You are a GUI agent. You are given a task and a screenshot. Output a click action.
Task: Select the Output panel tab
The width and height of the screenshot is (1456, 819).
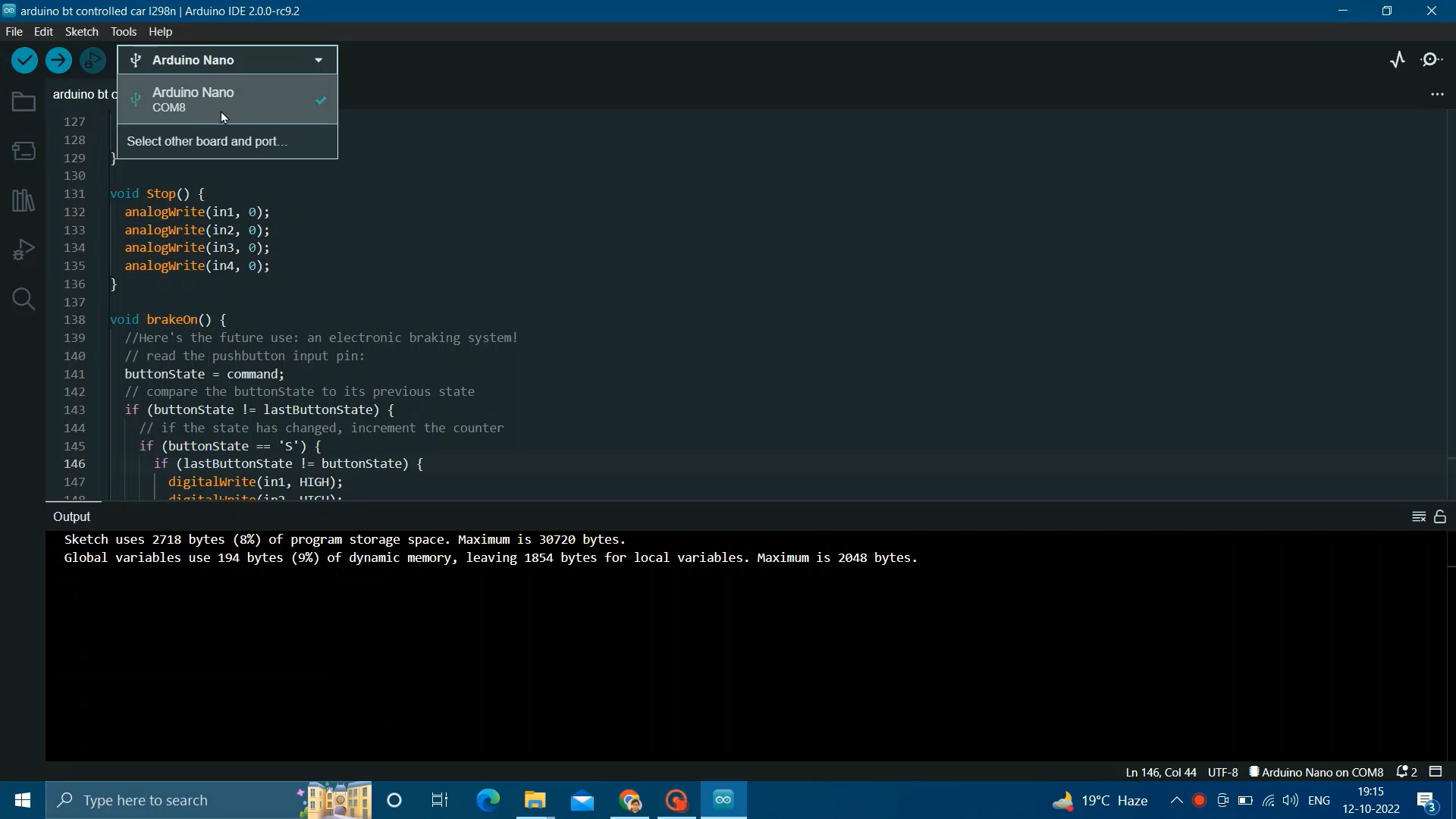(72, 517)
